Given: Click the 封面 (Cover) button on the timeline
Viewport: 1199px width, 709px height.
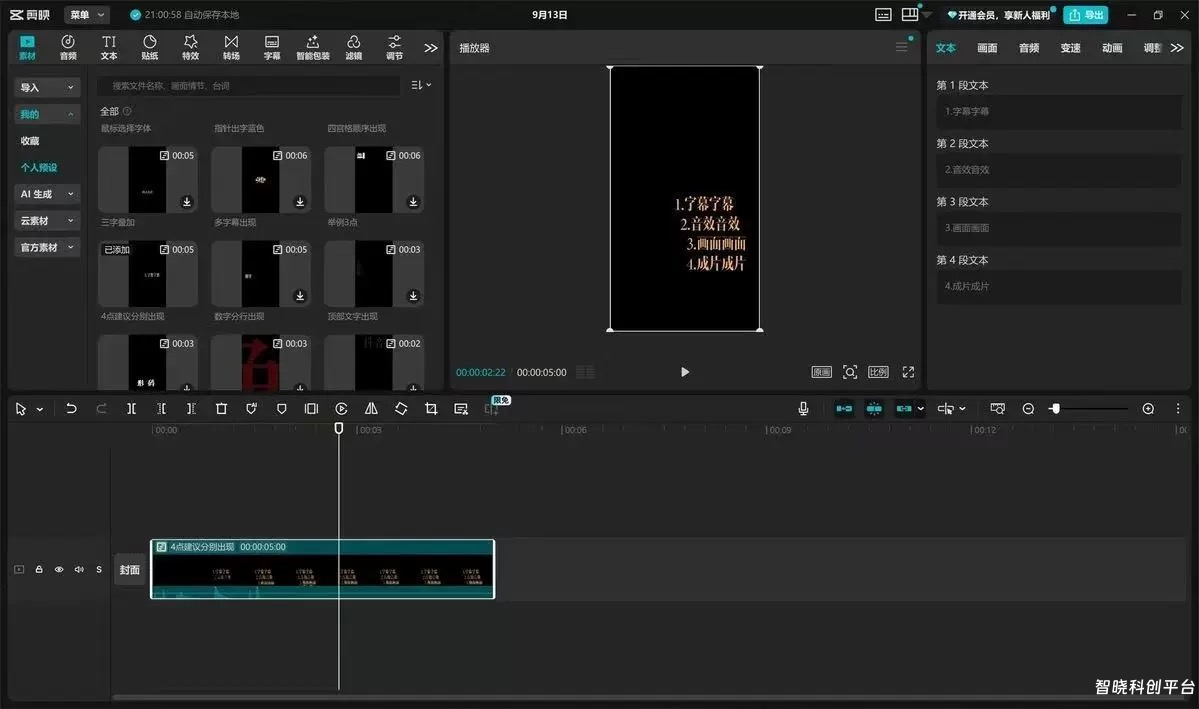Looking at the screenshot, I should (x=130, y=569).
